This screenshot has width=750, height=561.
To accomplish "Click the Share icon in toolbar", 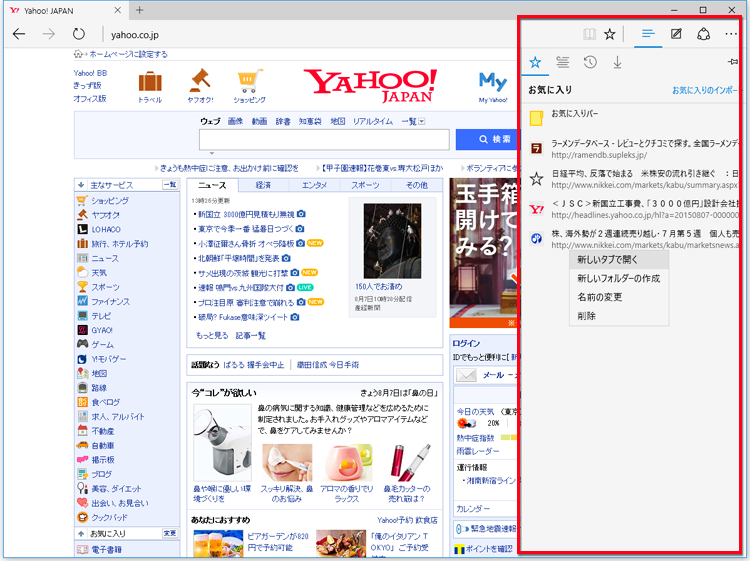I will [x=703, y=34].
